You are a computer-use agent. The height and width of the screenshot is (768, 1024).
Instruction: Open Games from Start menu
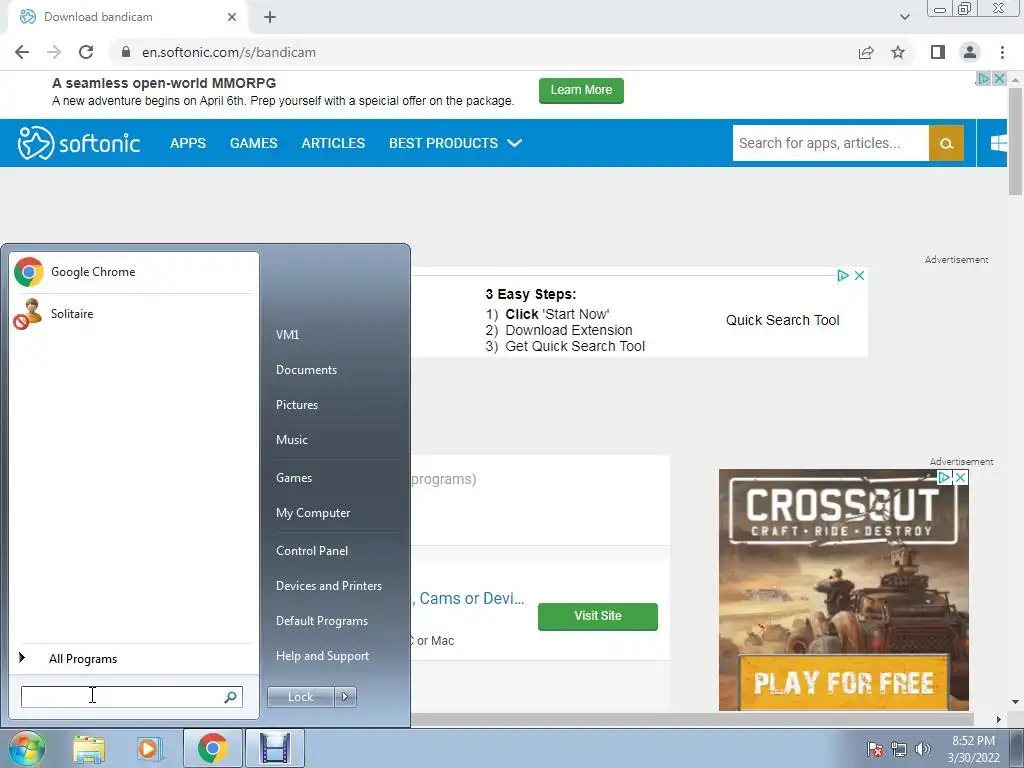(294, 477)
